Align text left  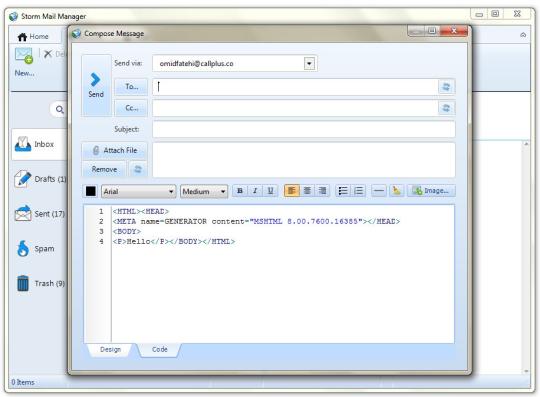coord(291,191)
